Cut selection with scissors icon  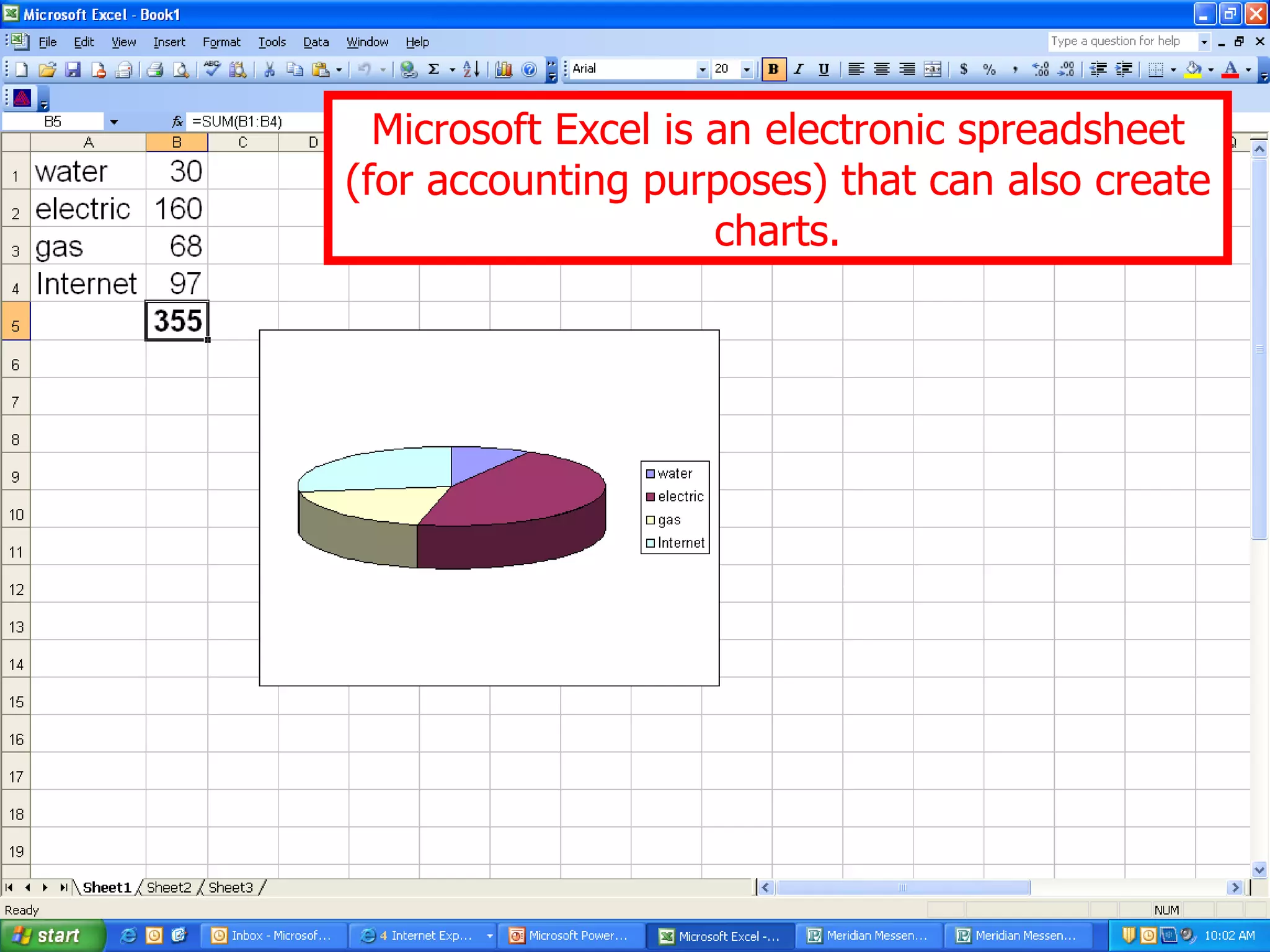269,69
